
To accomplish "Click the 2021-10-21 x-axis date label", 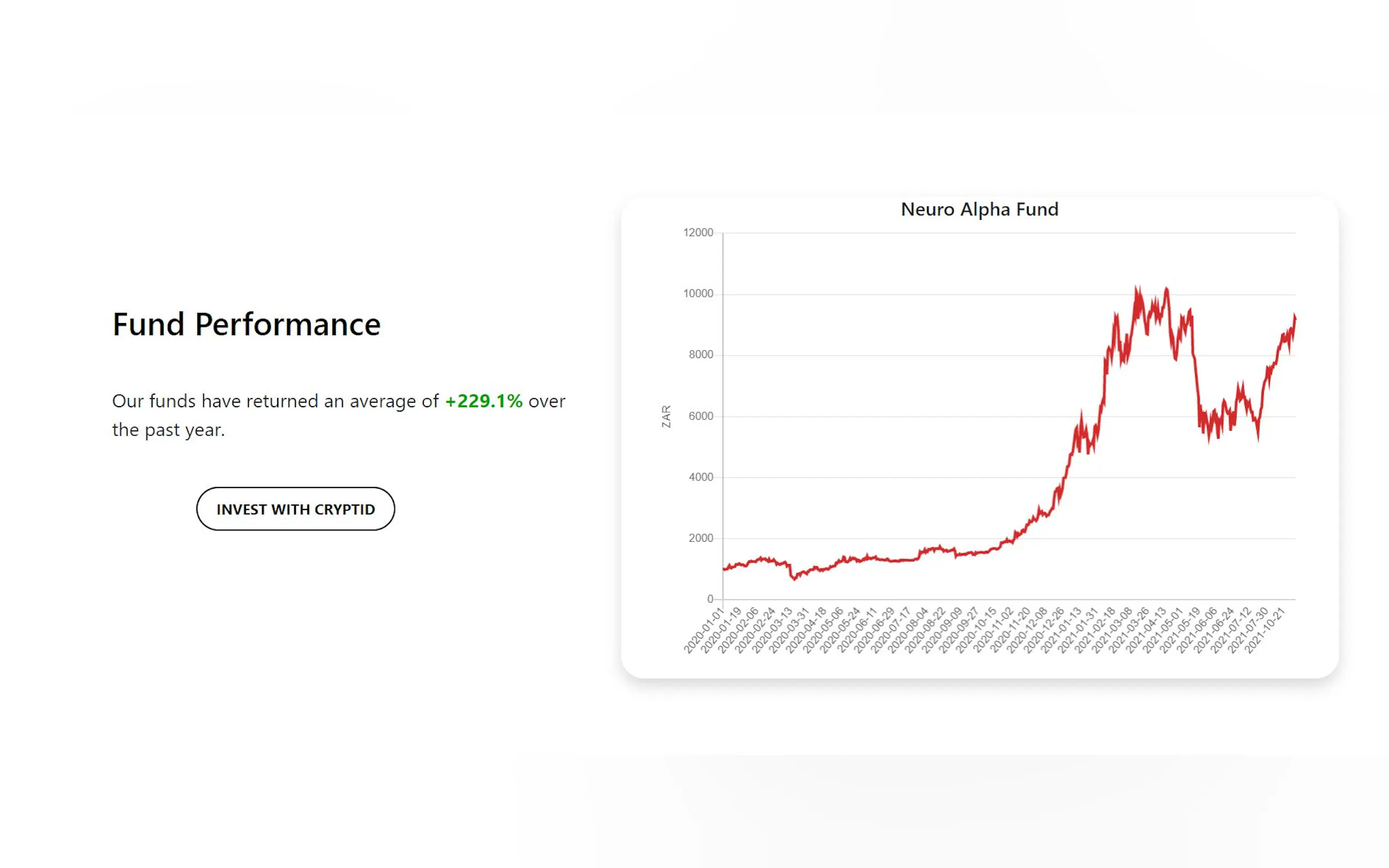I will coord(1264,631).
